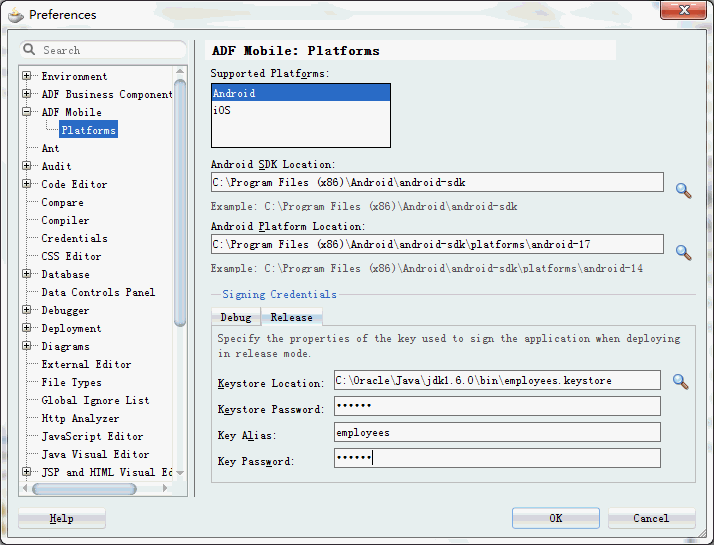Screen dimensions: 714x545
Task: Click the Keystore Location text field
Action: pyautogui.click(x=497, y=380)
